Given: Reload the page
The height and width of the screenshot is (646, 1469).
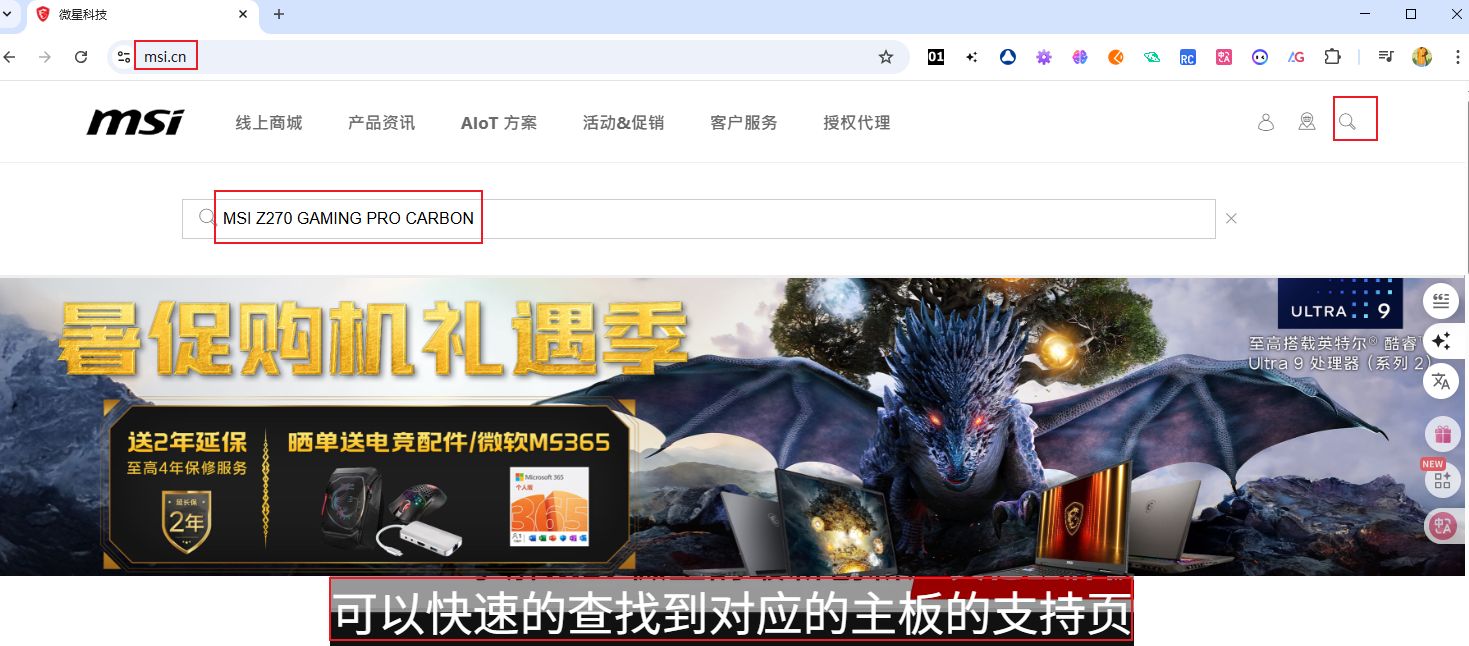Looking at the screenshot, I should tap(81, 57).
